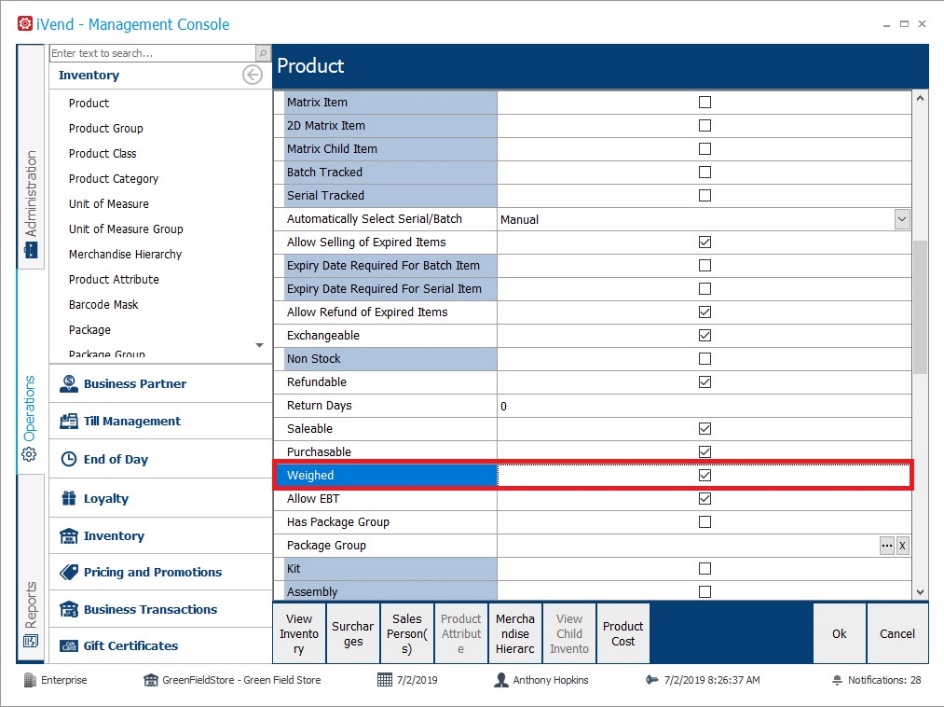Click the Business Partner icon
Image resolution: width=944 pixels, height=707 pixels.
point(69,384)
